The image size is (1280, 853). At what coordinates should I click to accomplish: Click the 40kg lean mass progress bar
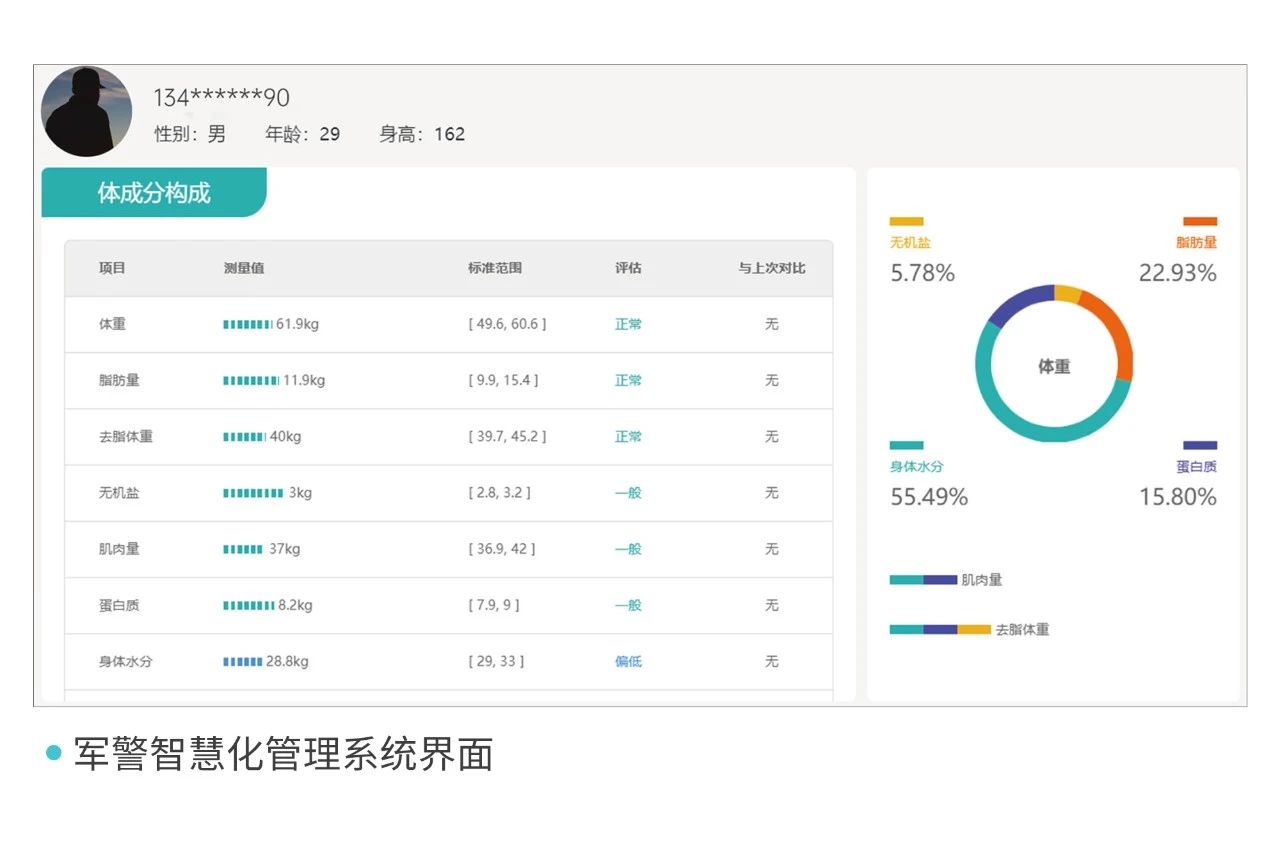pyautogui.click(x=244, y=436)
